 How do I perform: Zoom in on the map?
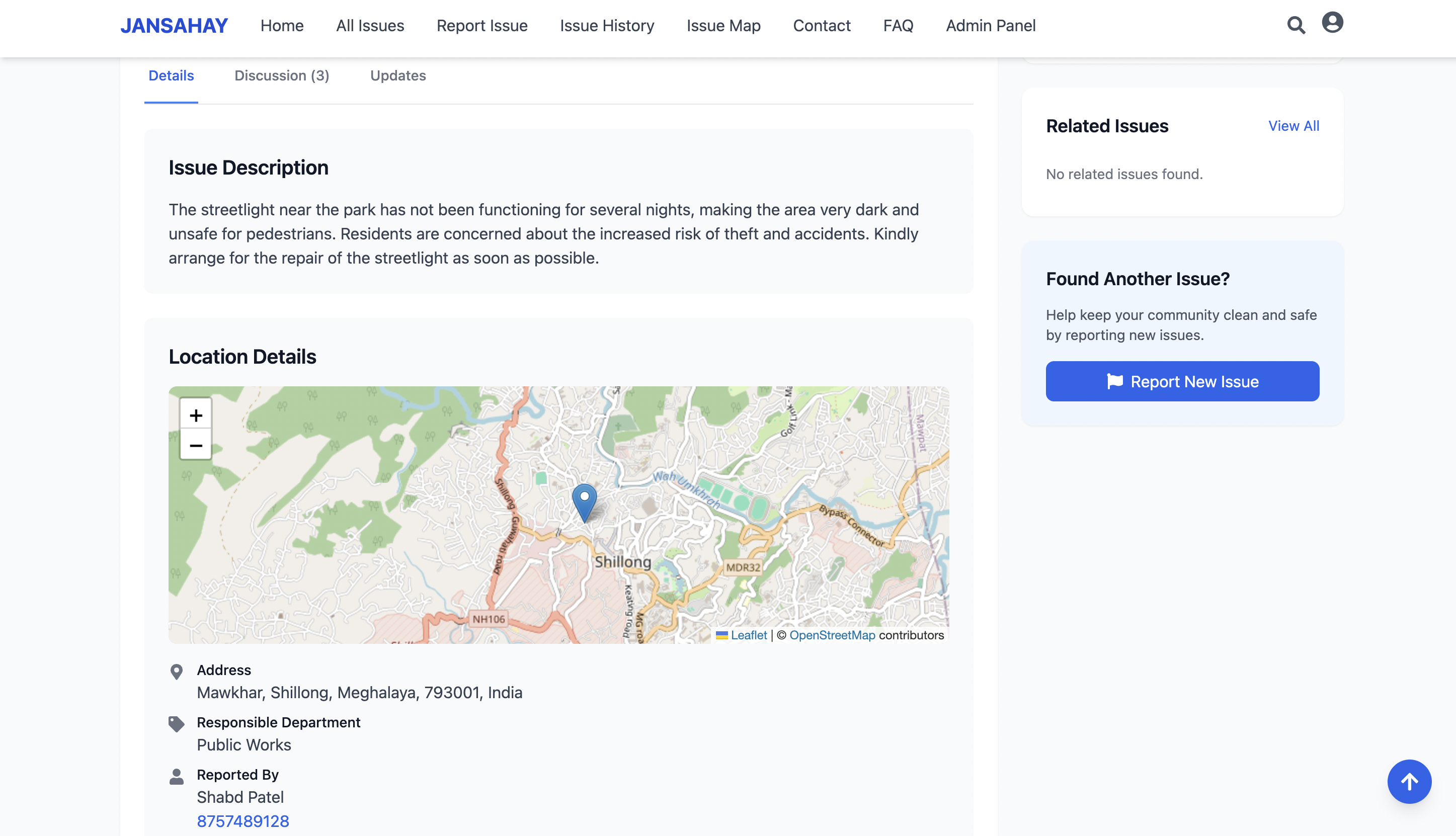pos(196,414)
